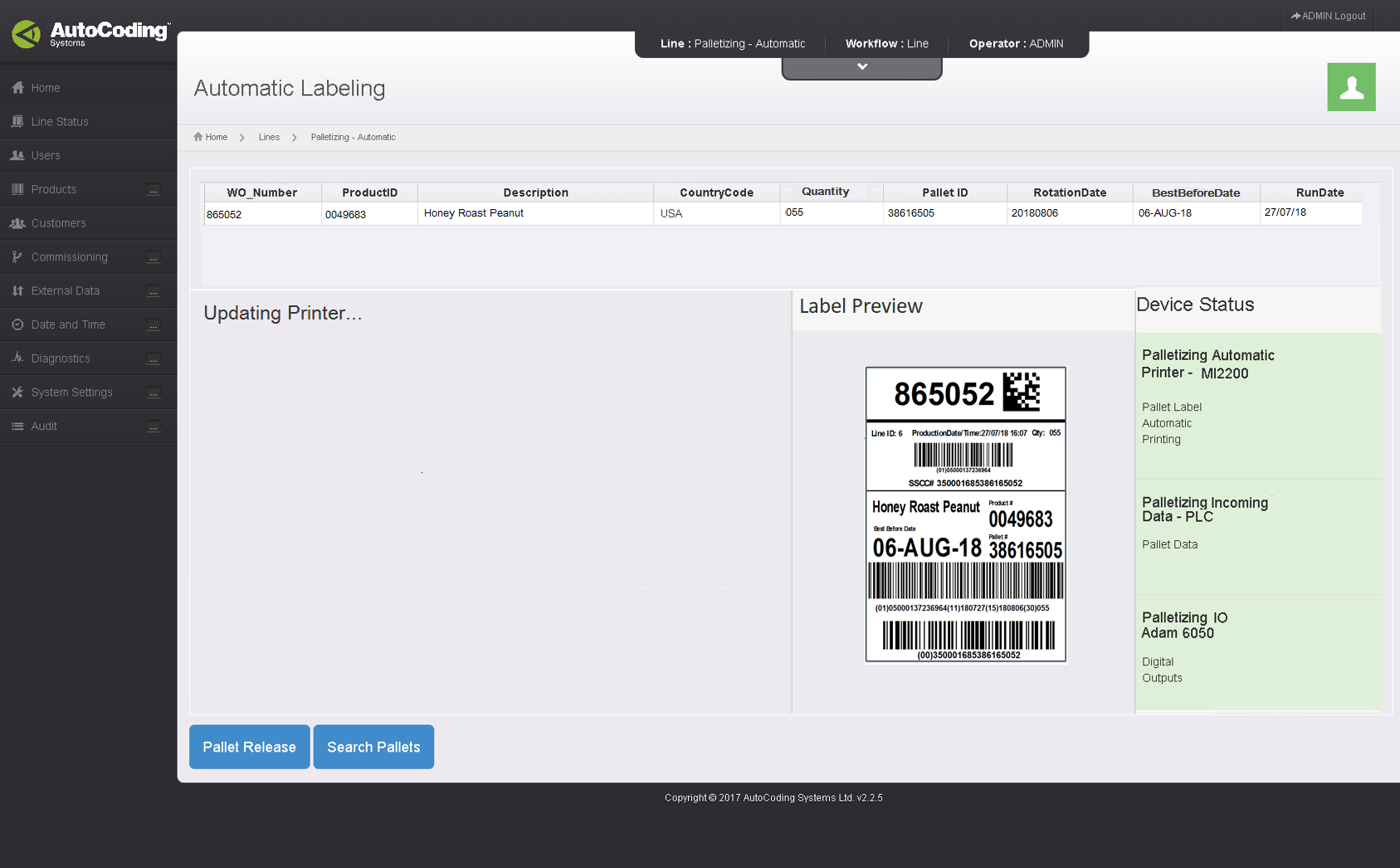Click the Pallet Release button
Viewport: 1400px width, 868px height.
coord(249,747)
